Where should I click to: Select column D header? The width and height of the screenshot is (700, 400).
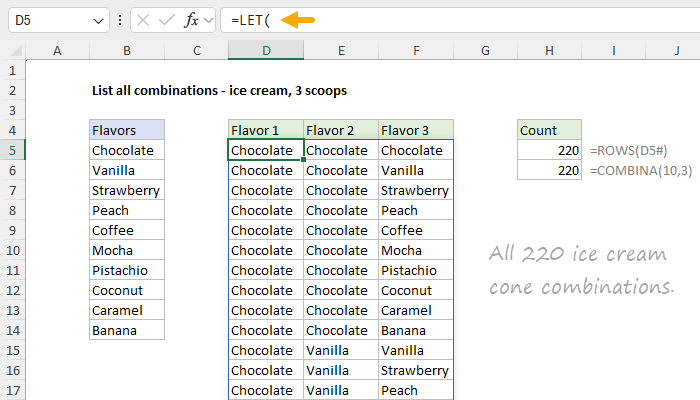tap(266, 50)
